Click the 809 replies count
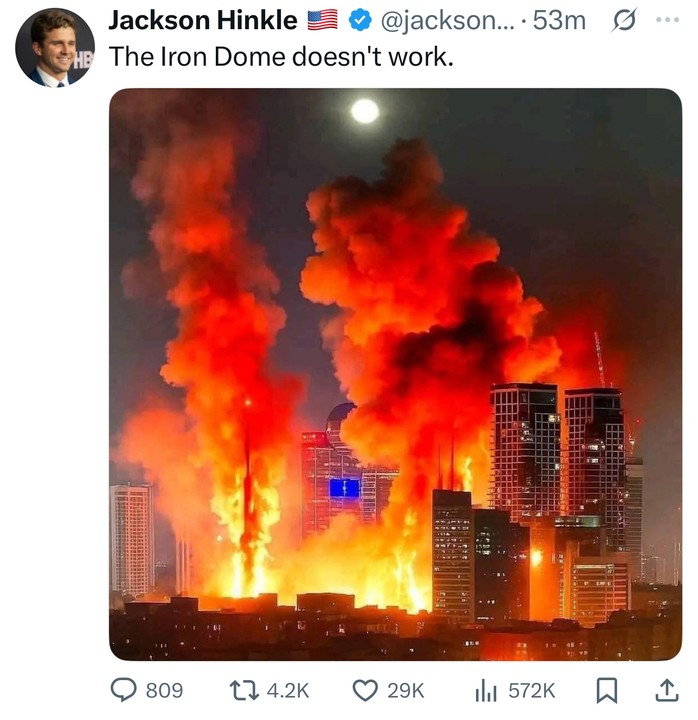 point(164,691)
